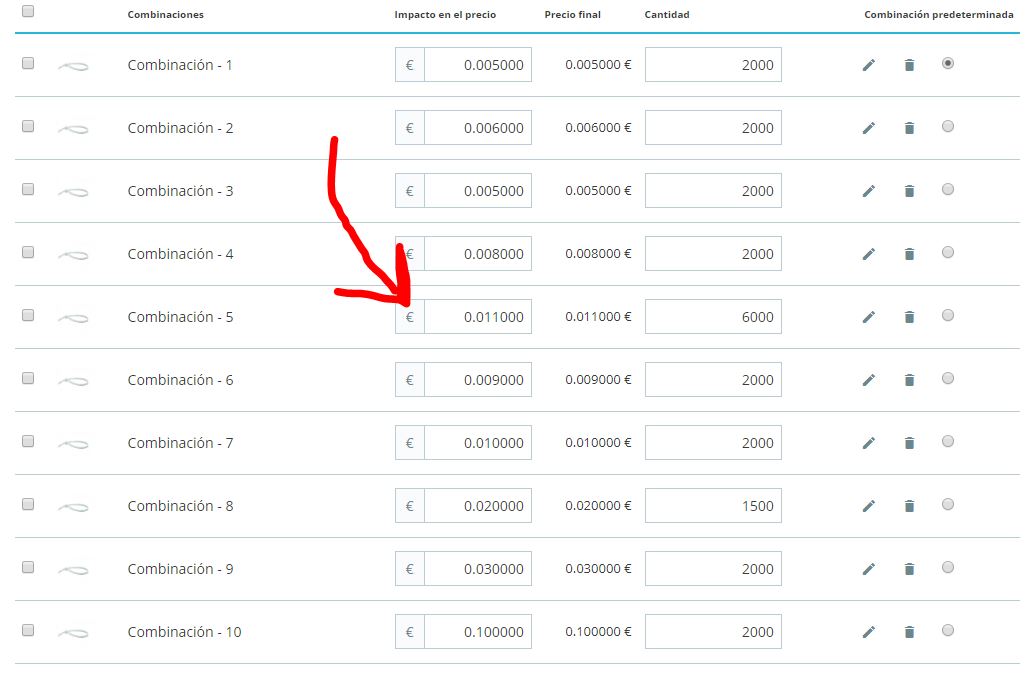1036x697 pixels.
Task: Focus quantity field of Combinación - 1
Action: coord(713,65)
